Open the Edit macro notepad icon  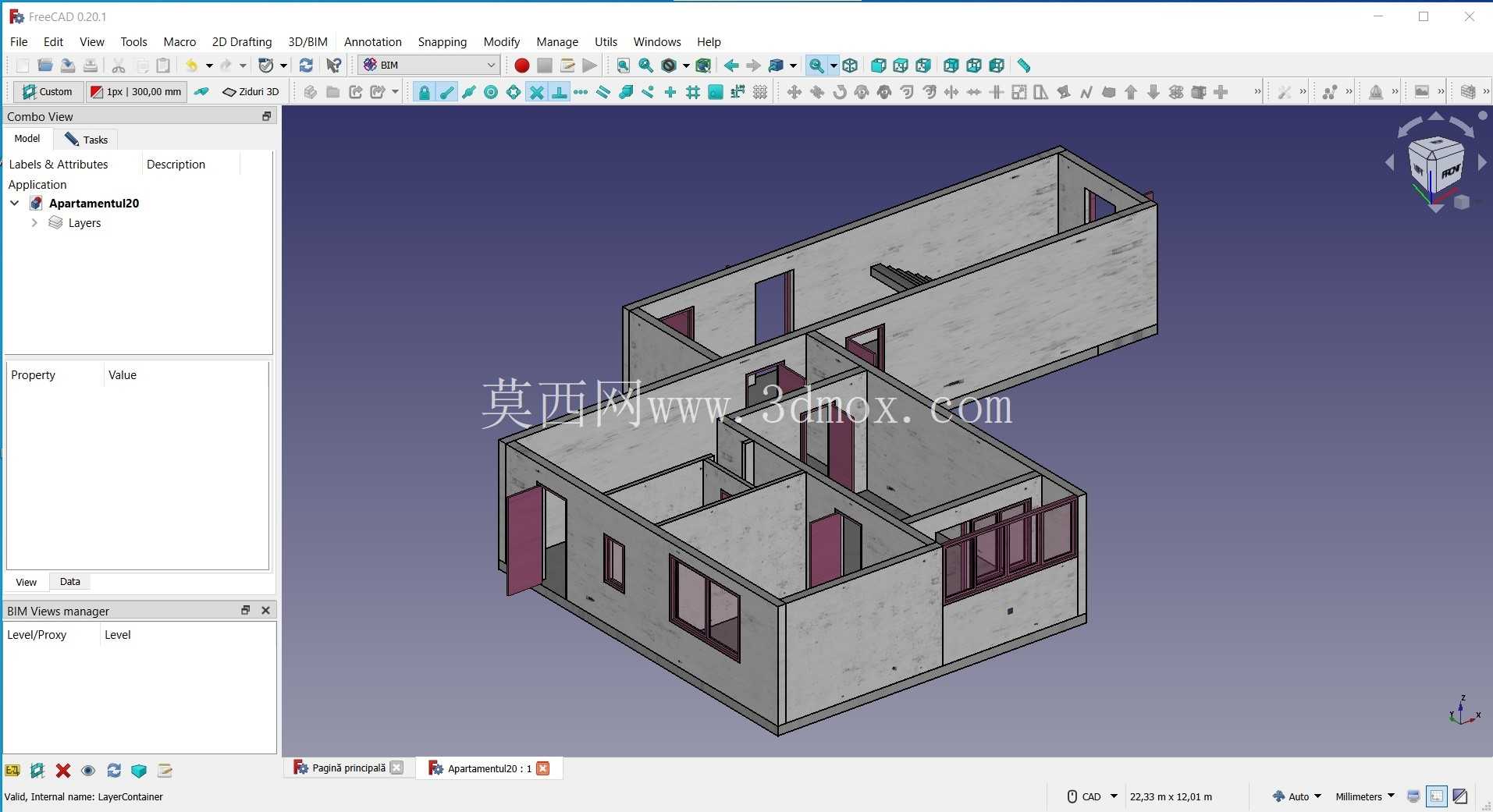pyautogui.click(x=567, y=66)
